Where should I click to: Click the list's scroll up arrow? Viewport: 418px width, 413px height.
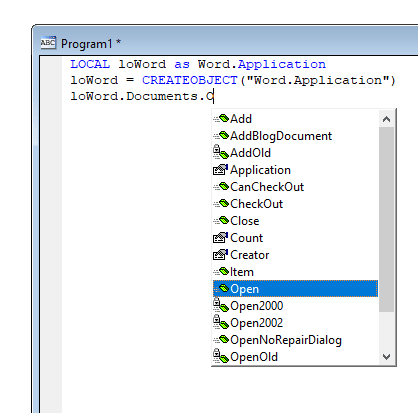pos(386,119)
